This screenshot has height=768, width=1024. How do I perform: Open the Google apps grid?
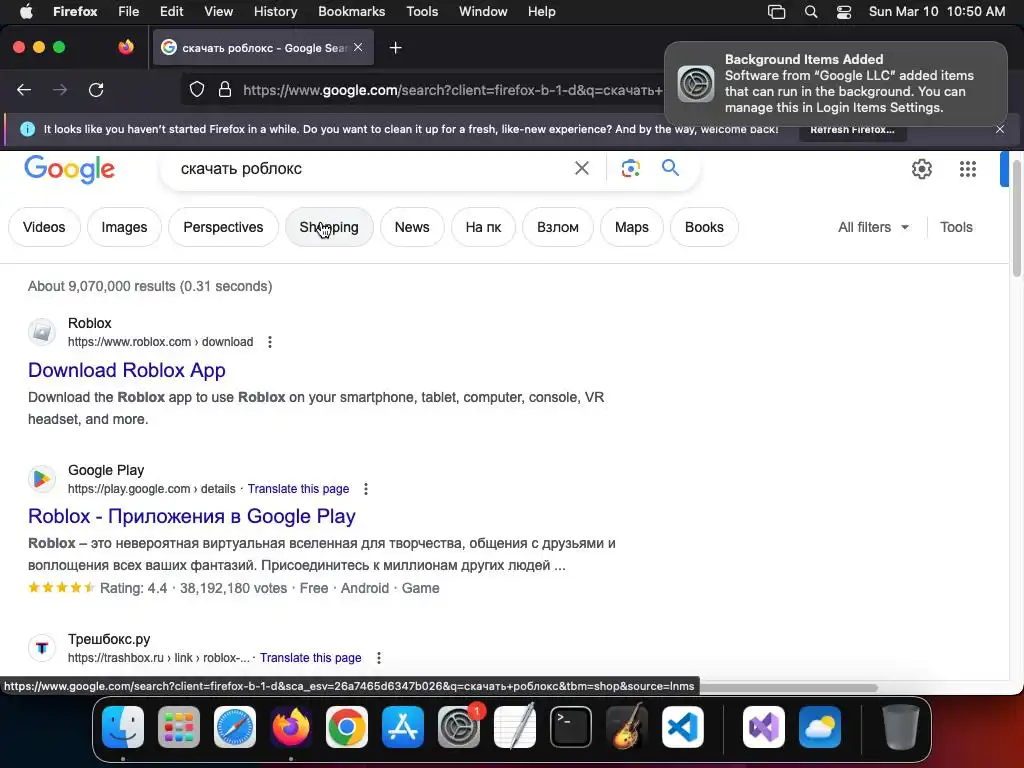point(968,169)
